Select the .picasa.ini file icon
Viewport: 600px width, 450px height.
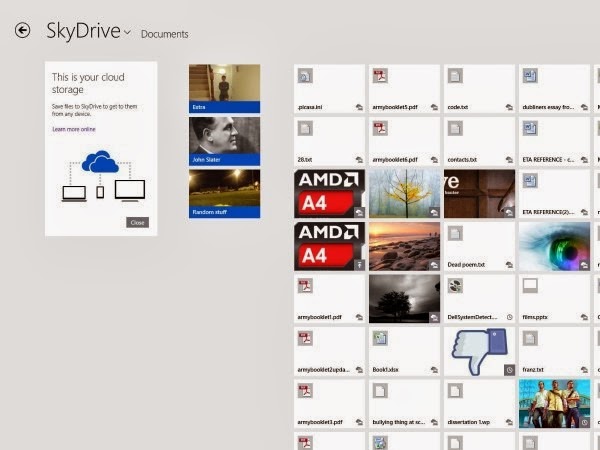coord(305,76)
